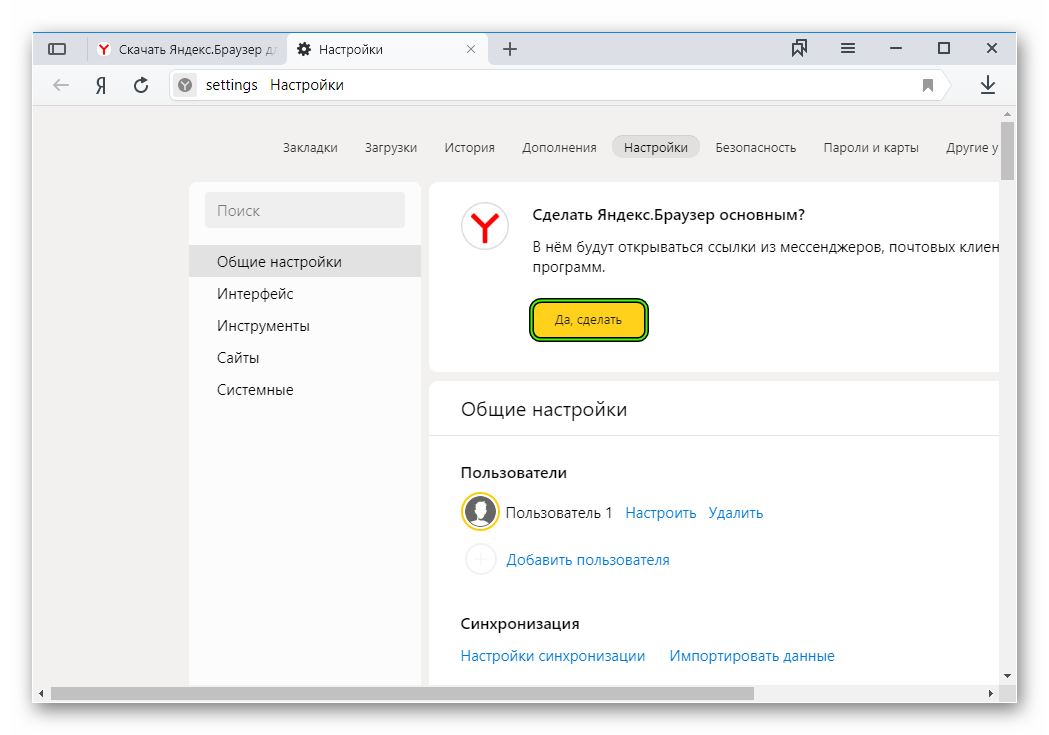Reload the current page
The width and height of the screenshot is (1049, 735).
[140, 85]
